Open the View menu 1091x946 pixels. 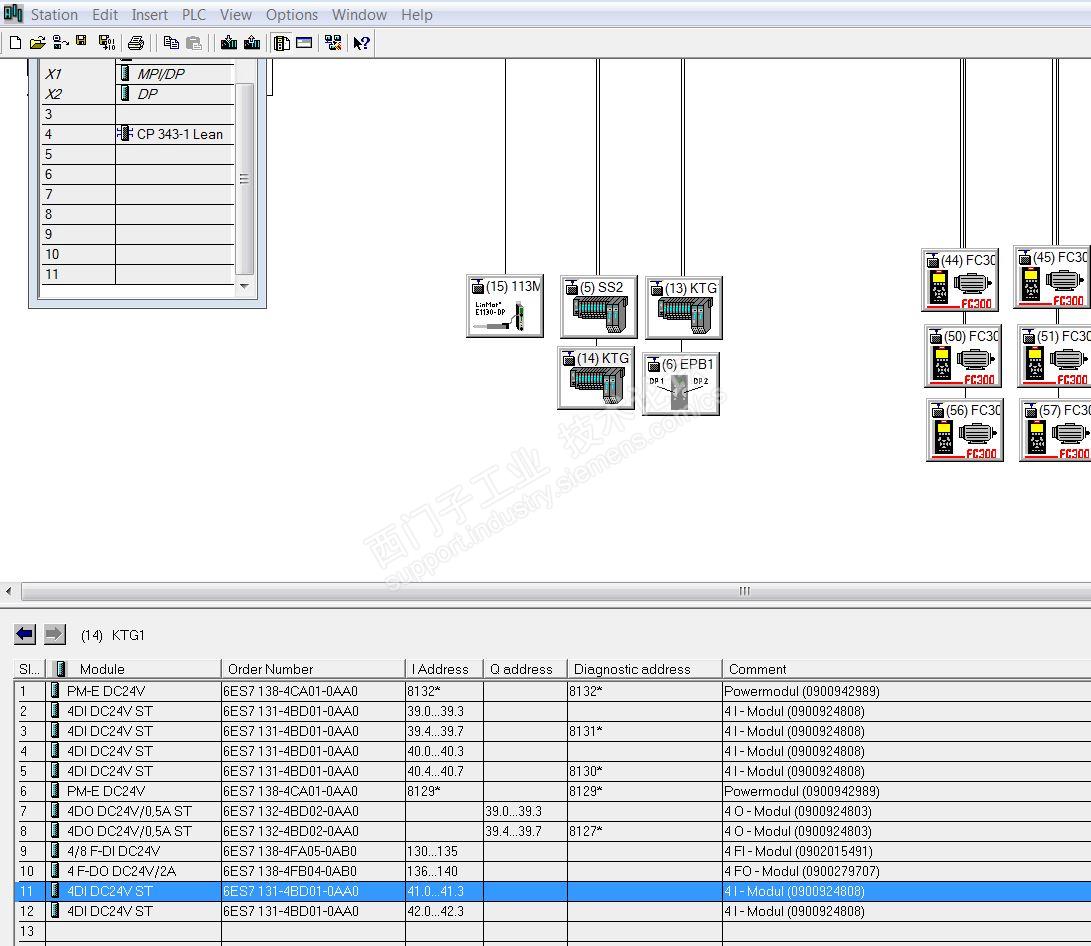pyautogui.click(x=236, y=15)
